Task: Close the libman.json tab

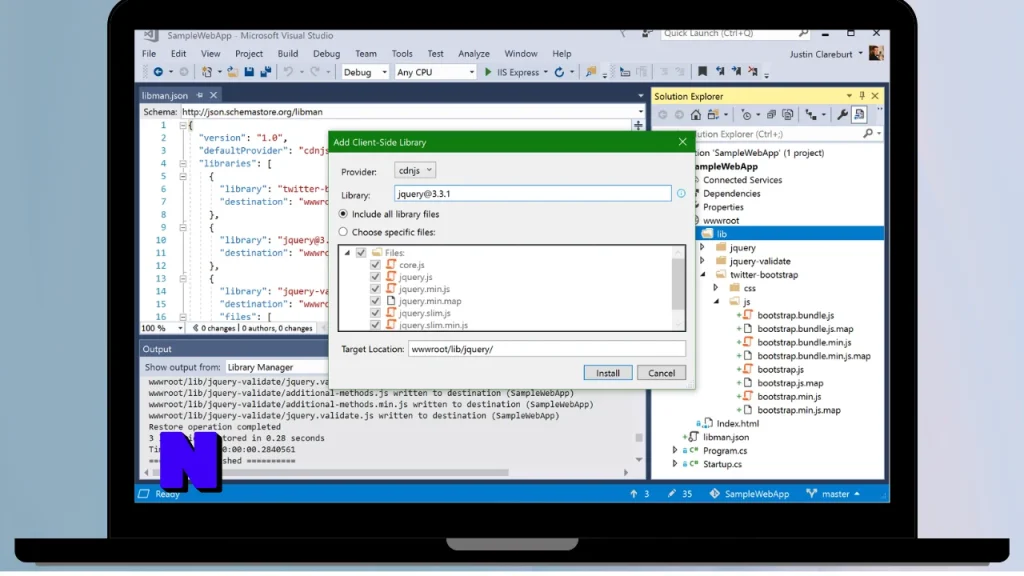Action: [x=214, y=95]
